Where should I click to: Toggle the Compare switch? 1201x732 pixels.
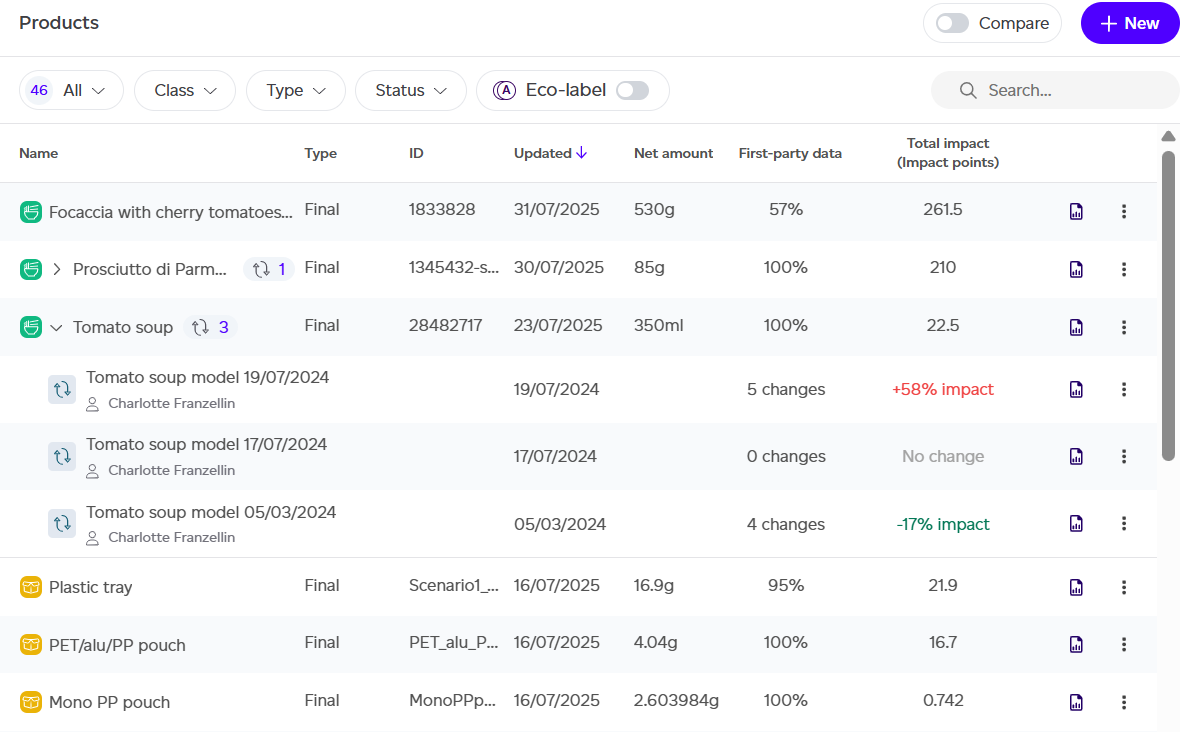point(952,23)
